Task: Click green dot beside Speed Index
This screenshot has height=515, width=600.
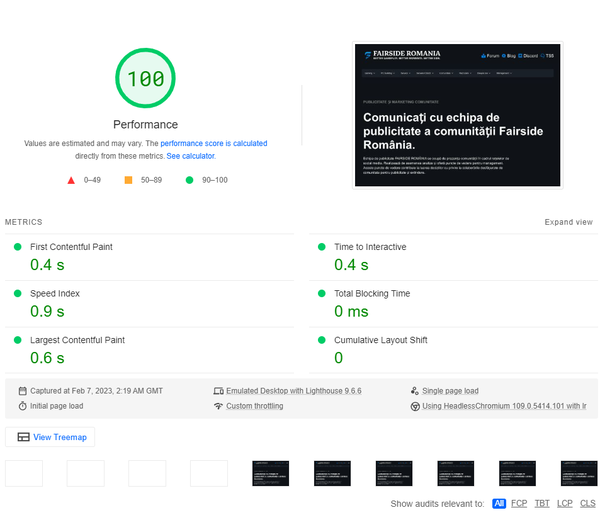Action: click(x=18, y=293)
